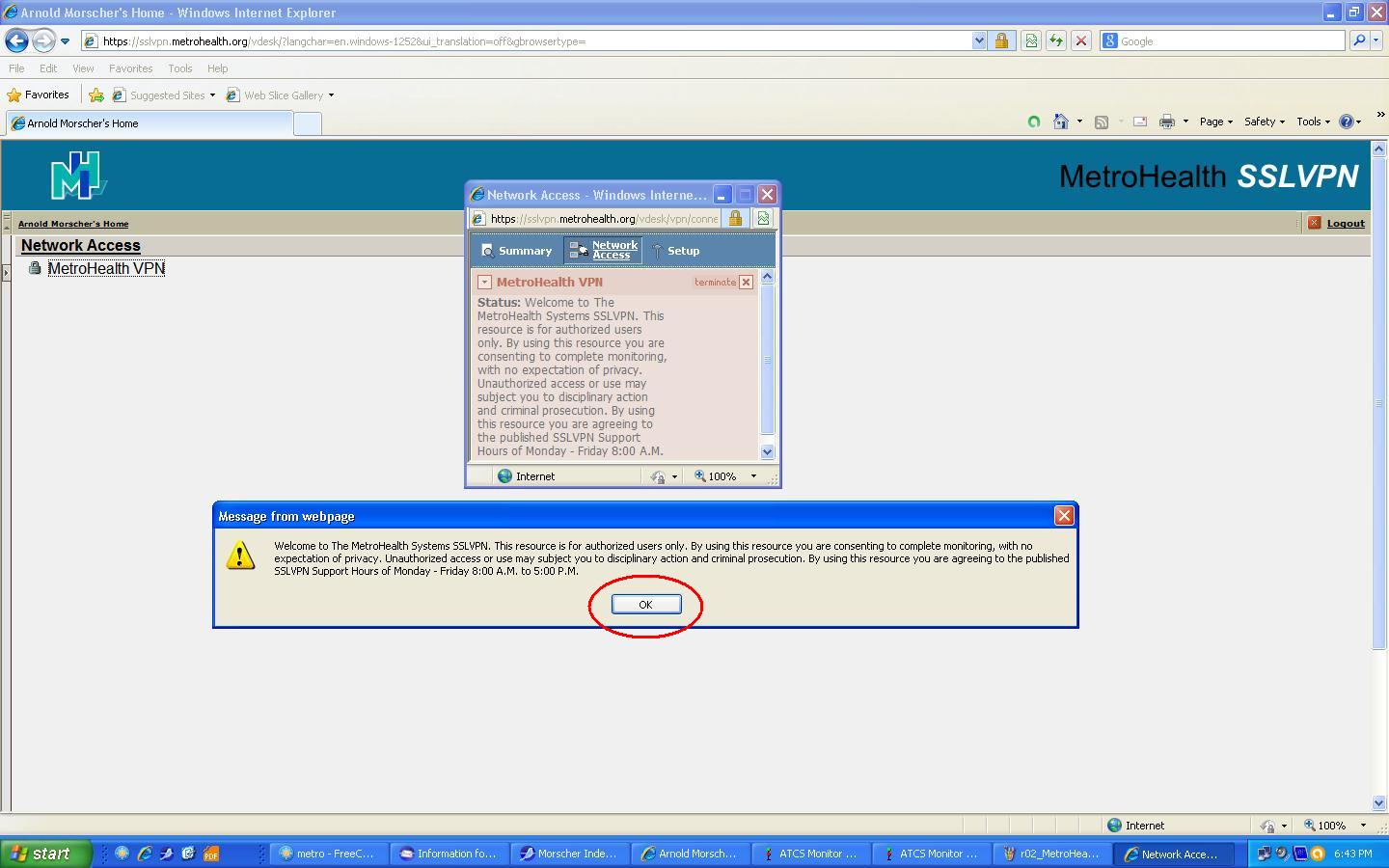Click the browser Back arrow button
Viewport: 1389px width, 868px height.
point(16,41)
